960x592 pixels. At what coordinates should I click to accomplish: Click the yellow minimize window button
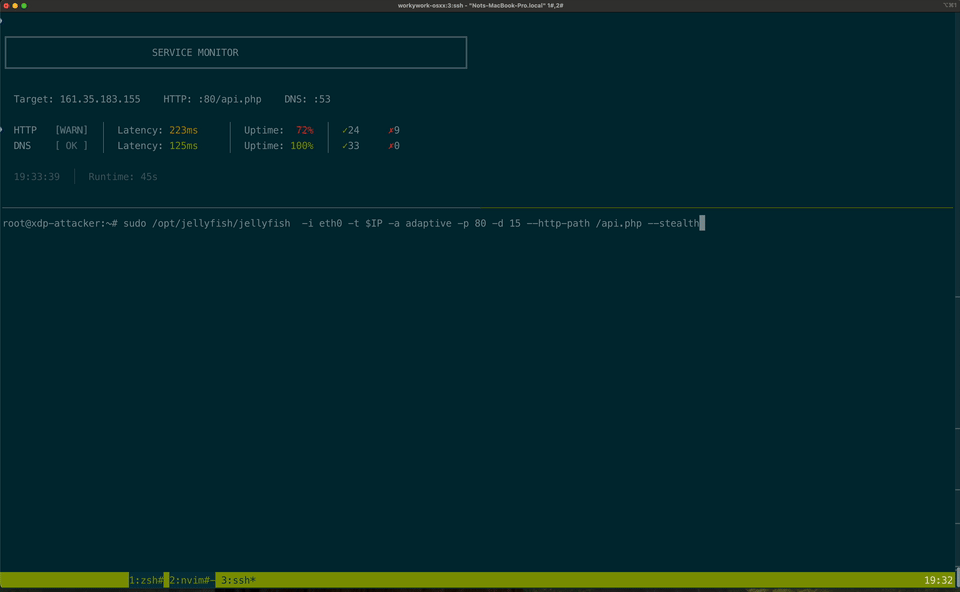point(15,5)
